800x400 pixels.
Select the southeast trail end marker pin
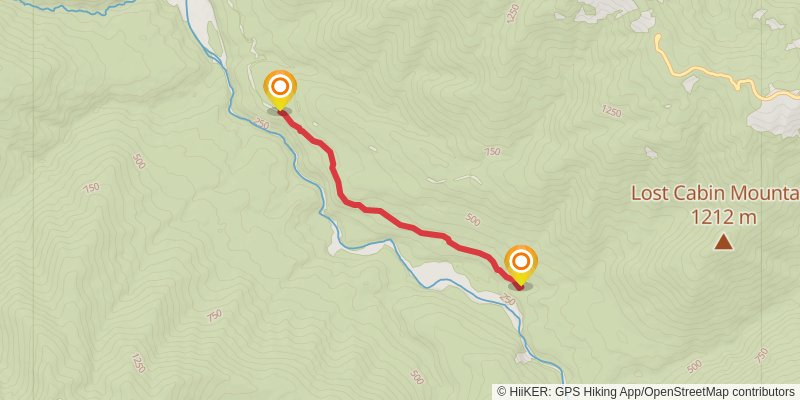520,266
